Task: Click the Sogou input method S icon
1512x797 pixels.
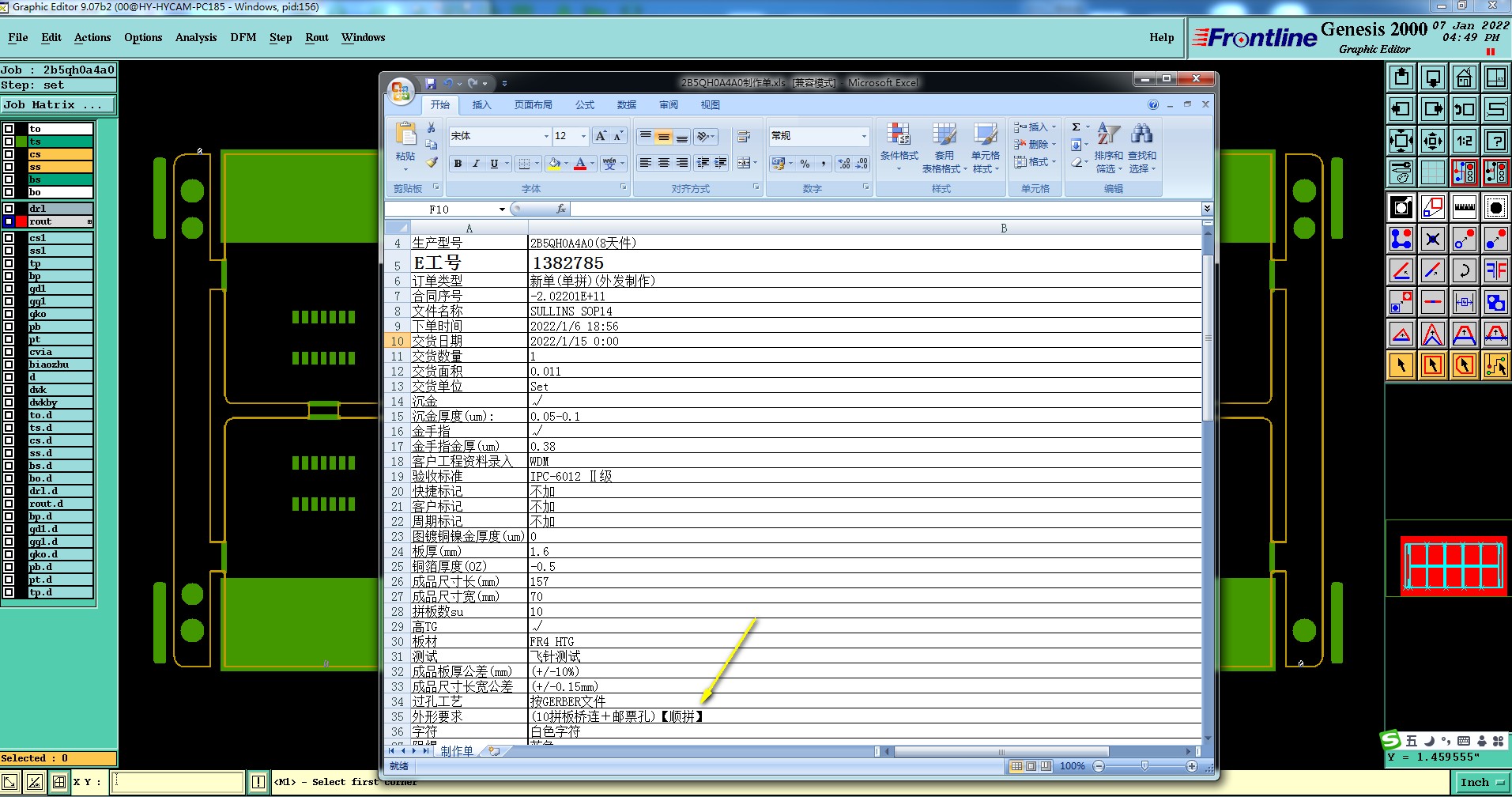Action: click(x=1390, y=740)
